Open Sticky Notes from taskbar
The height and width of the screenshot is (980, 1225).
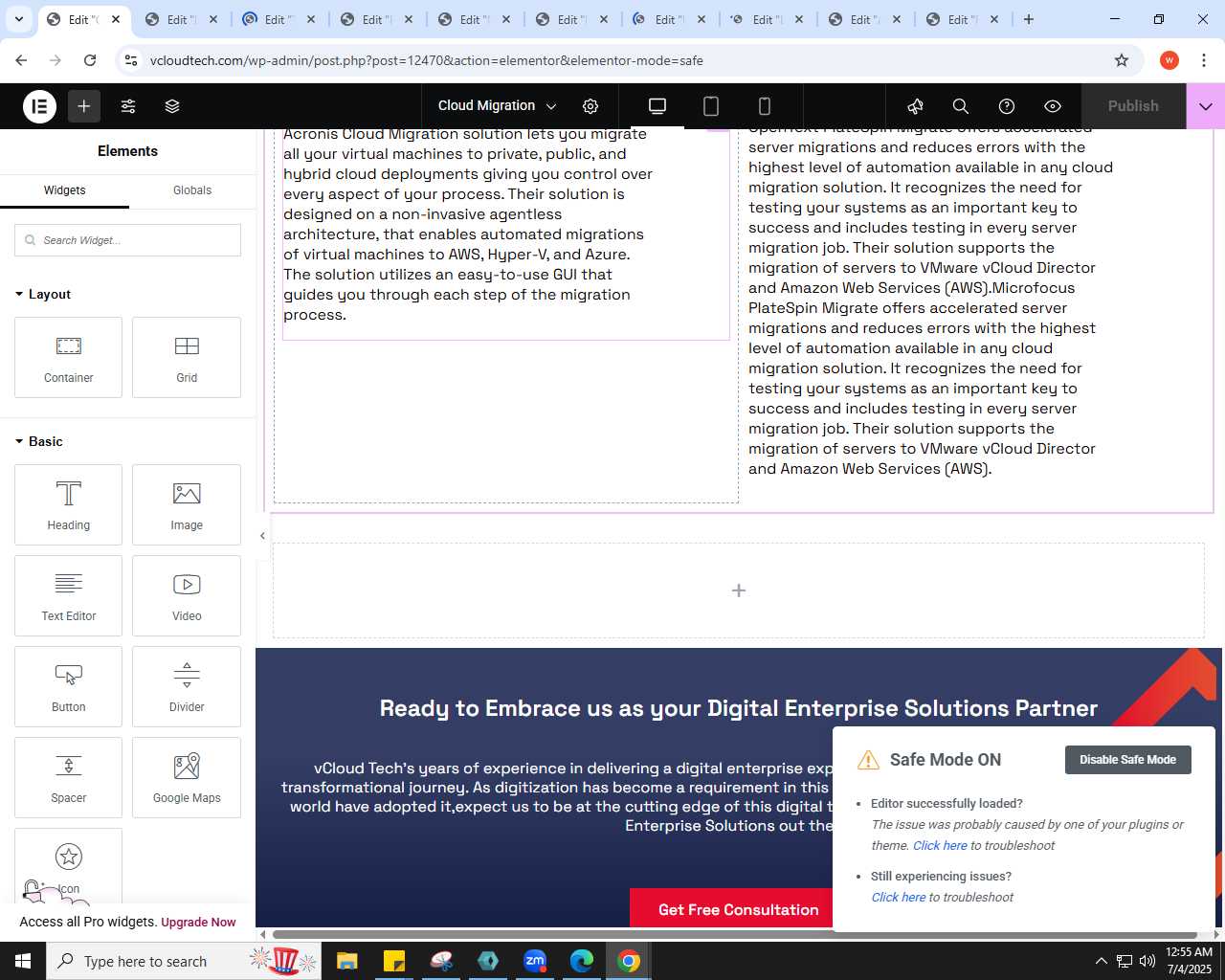(x=393, y=961)
